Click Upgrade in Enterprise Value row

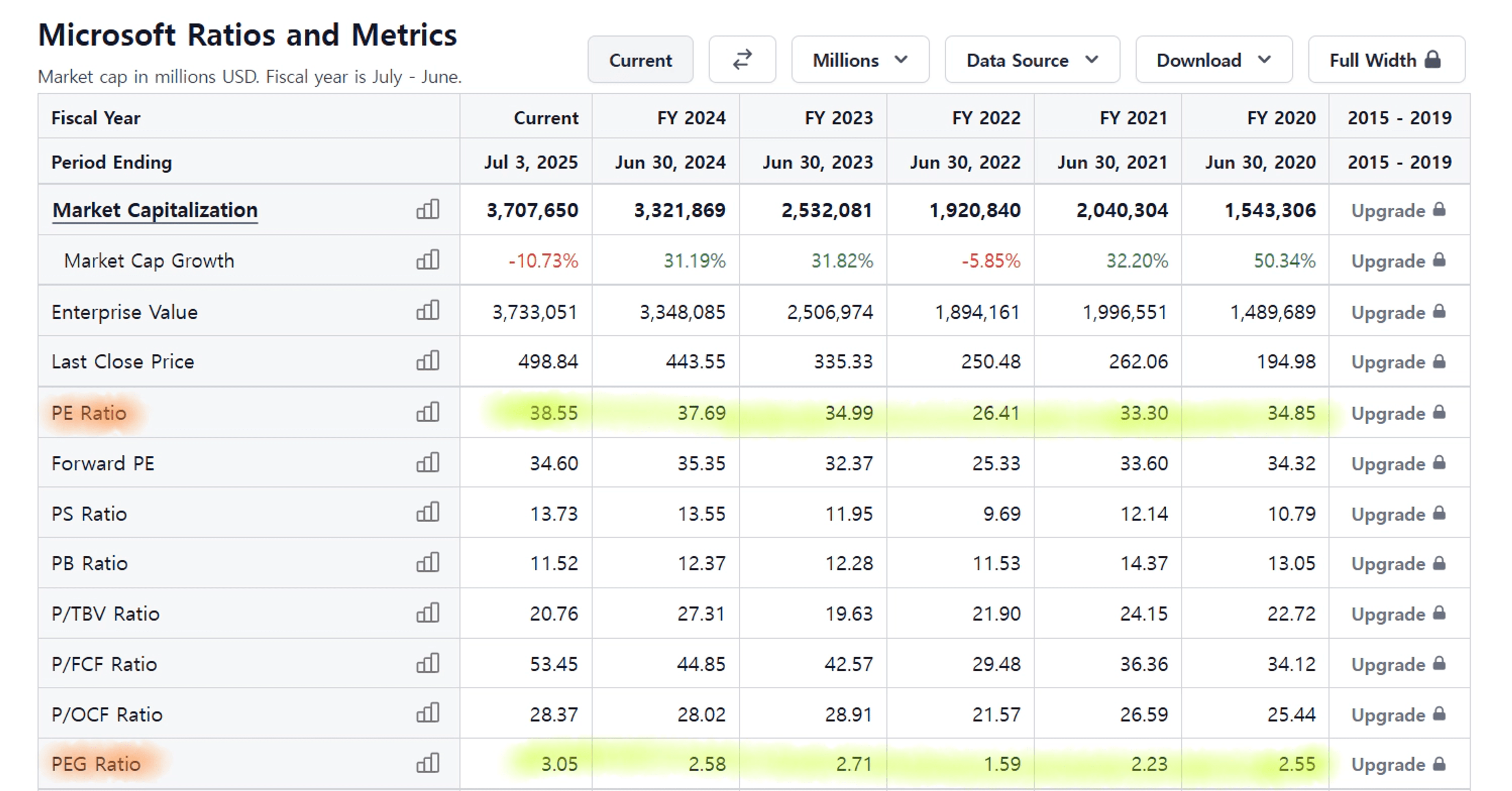point(1399,312)
